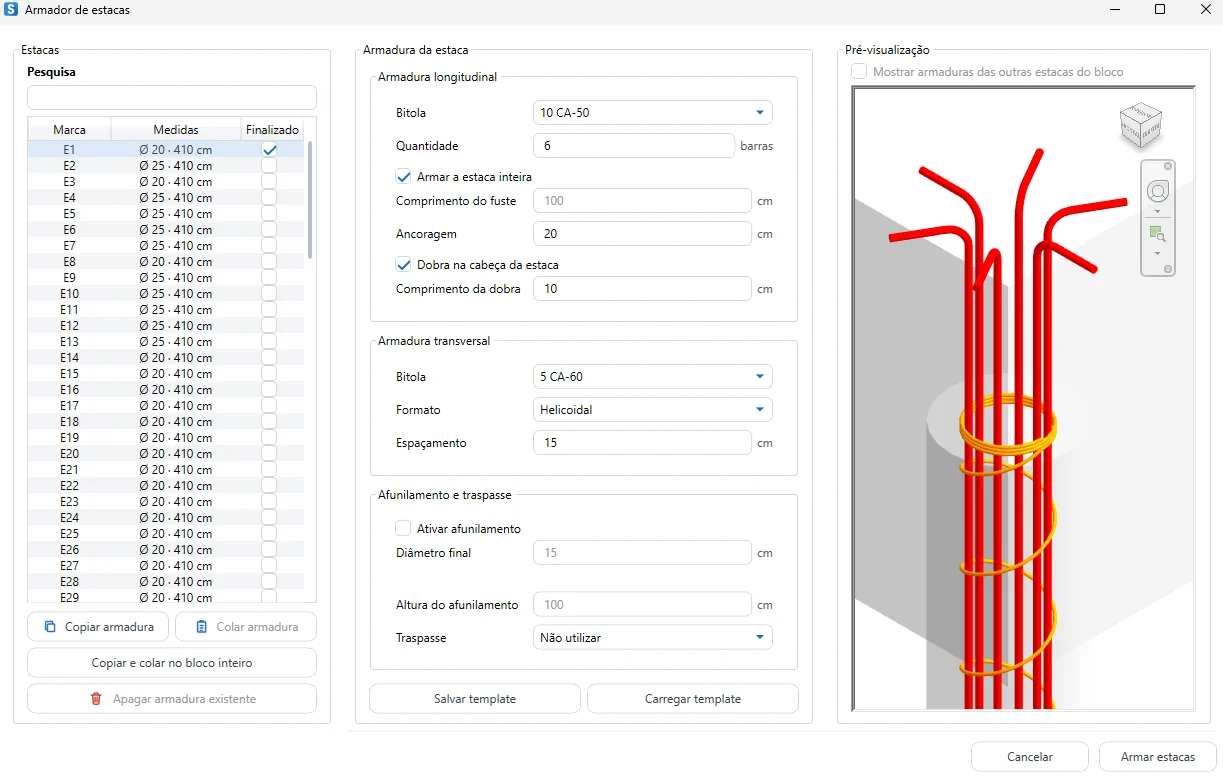This screenshot has height=778, width=1223.
Task: Toggle Armar a estaca inteira checkbox
Action: point(404,177)
